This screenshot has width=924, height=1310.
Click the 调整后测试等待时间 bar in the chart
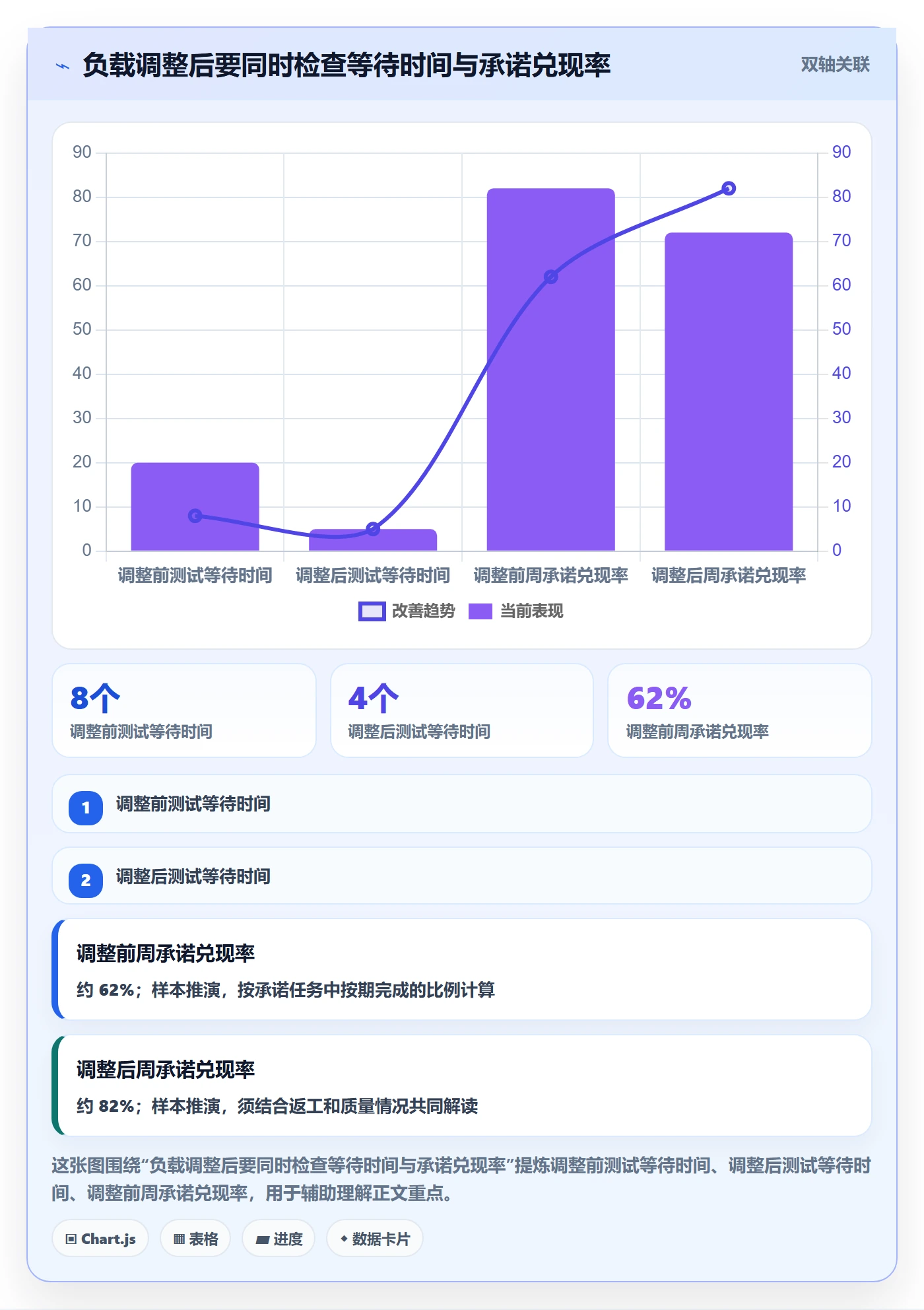coord(373,539)
